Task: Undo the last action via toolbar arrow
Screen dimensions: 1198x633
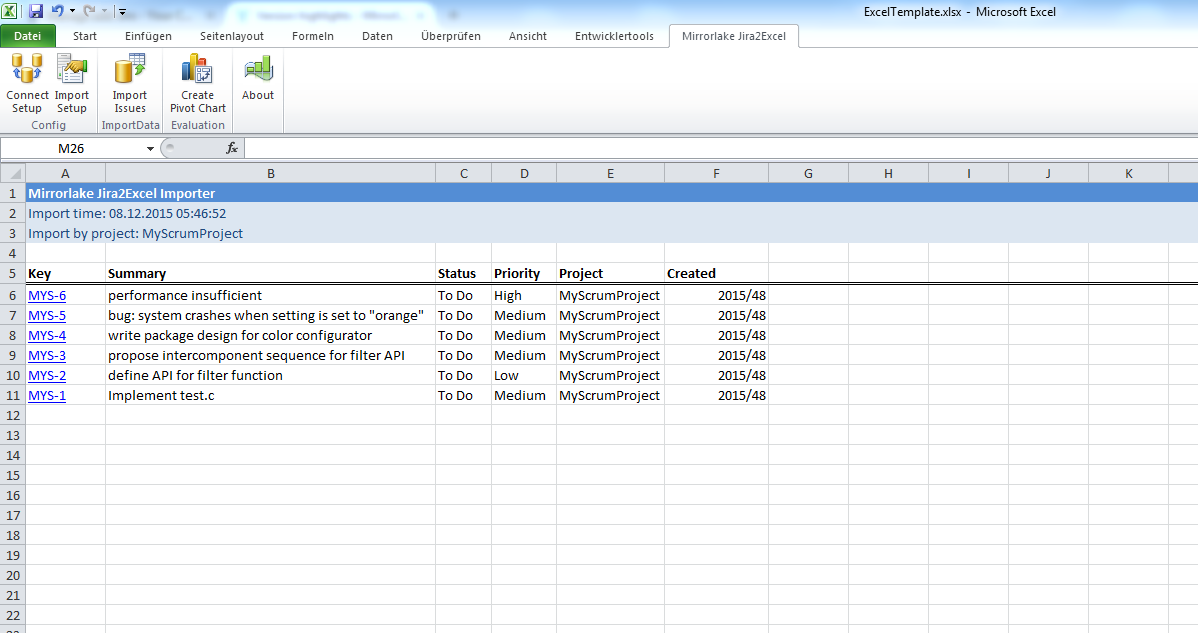Action: [57, 11]
